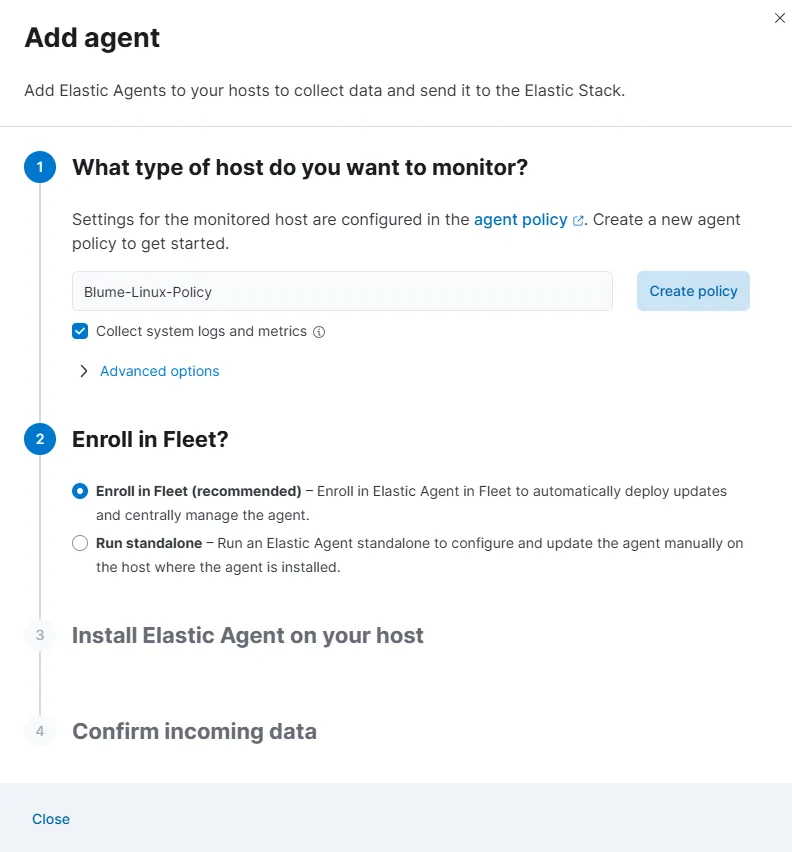Expand Advanced options using the chevron arrow
The width and height of the screenshot is (792, 852).
[x=84, y=371]
